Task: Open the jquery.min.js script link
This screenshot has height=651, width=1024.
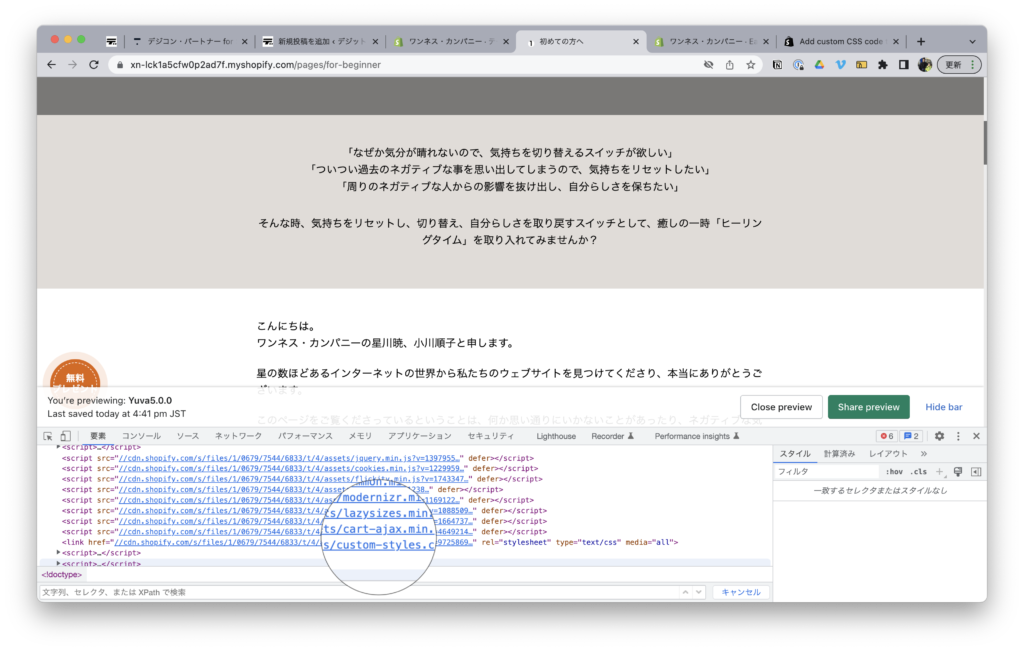Action: pyautogui.click(x=289, y=458)
